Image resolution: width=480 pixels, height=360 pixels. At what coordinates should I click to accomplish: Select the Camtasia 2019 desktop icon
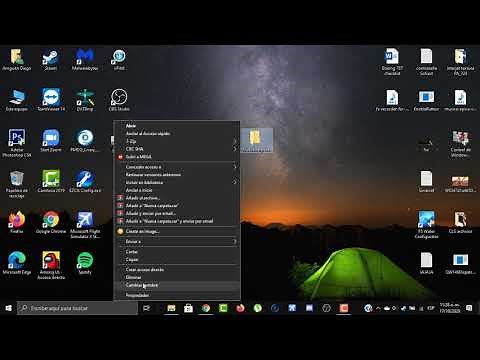(51, 182)
